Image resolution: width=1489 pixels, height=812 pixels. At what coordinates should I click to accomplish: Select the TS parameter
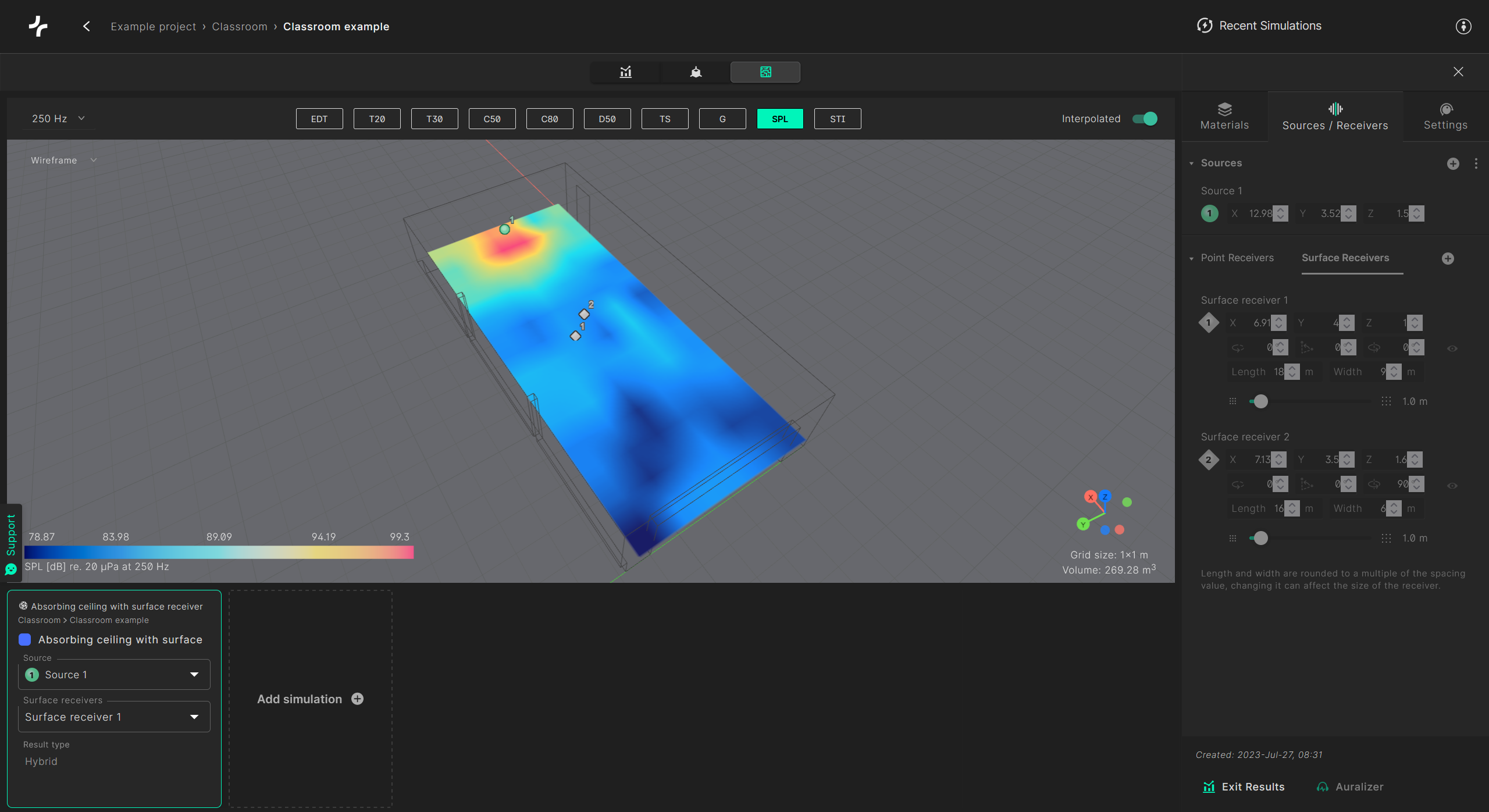click(x=665, y=119)
